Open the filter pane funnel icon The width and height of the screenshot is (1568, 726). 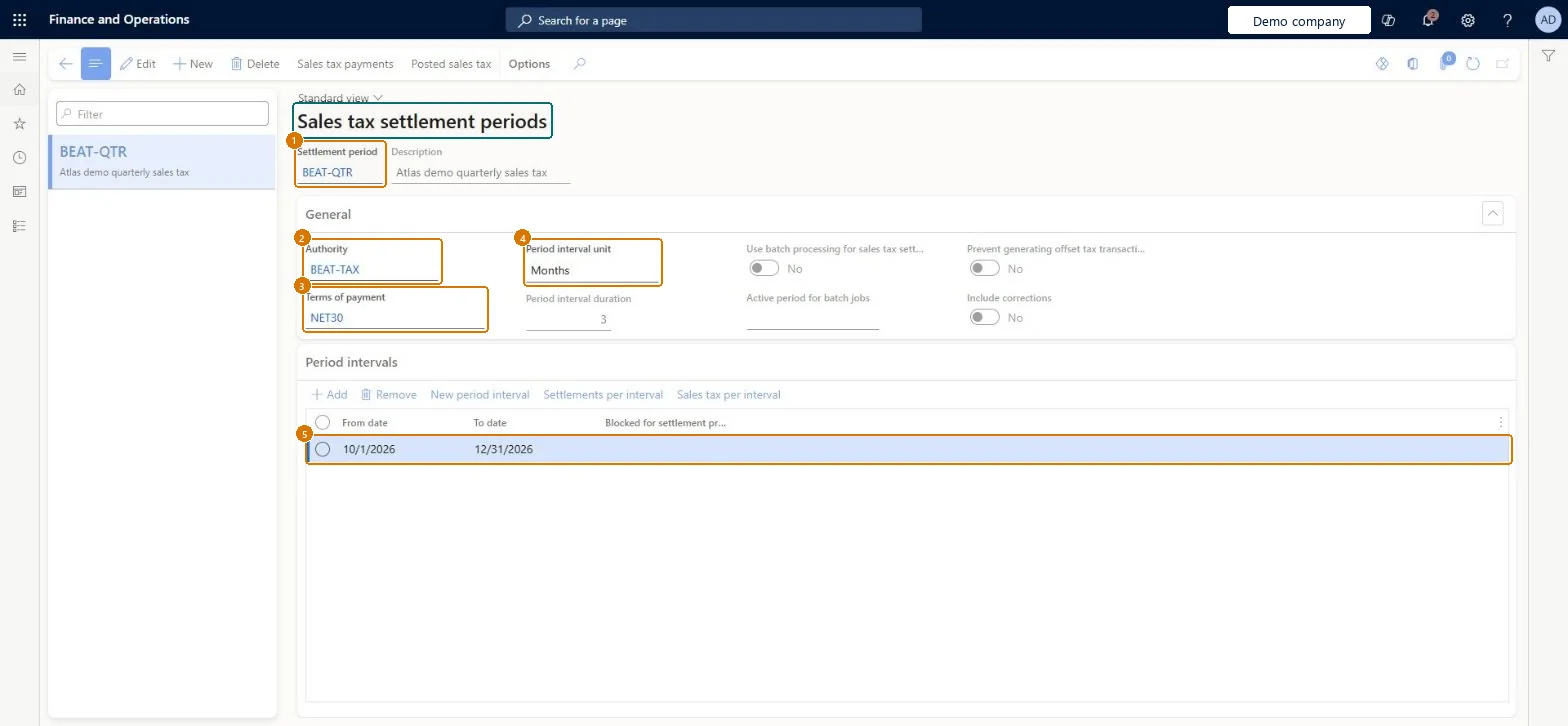click(1548, 57)
